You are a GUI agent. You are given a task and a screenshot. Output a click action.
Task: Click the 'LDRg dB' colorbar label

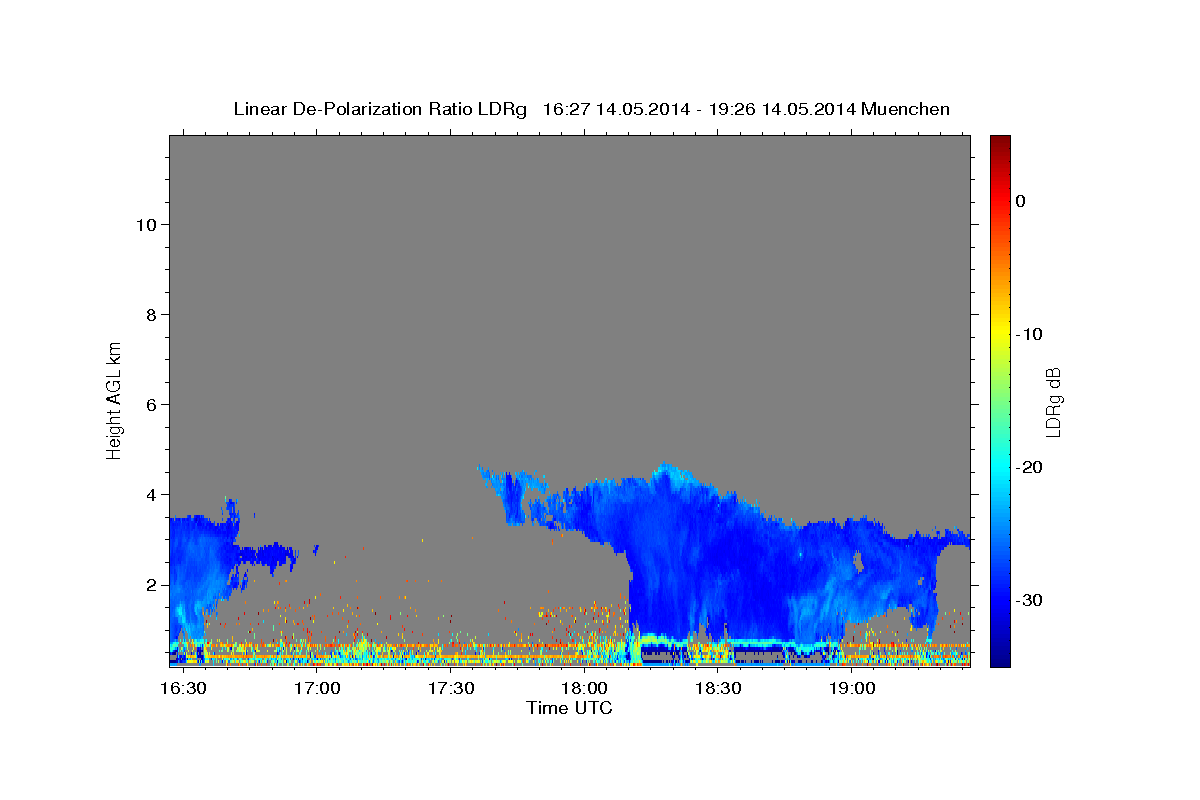coord(1052,402)
